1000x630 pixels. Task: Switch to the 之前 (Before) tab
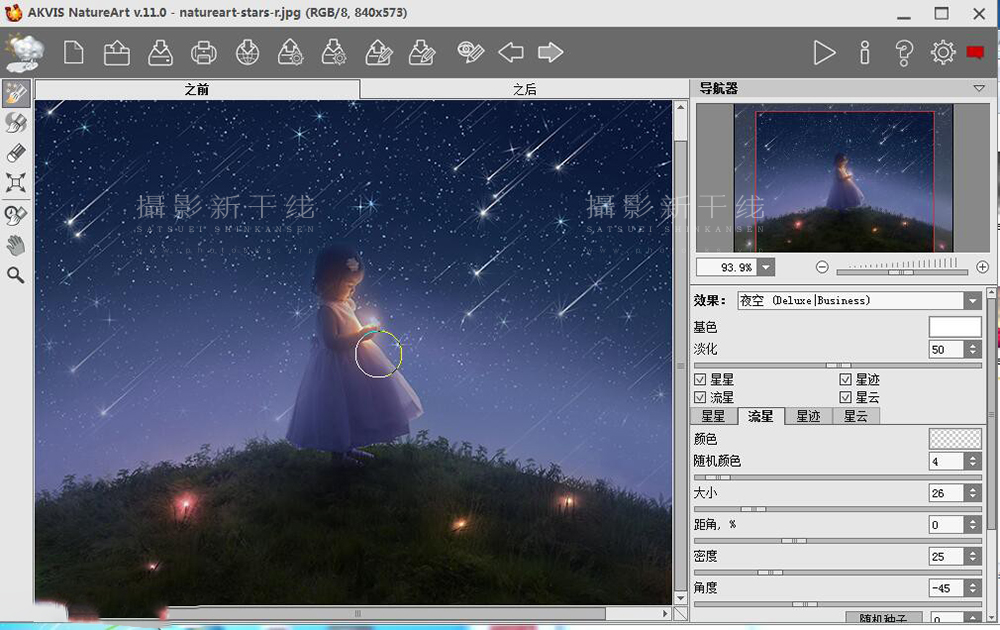(198, 89)
